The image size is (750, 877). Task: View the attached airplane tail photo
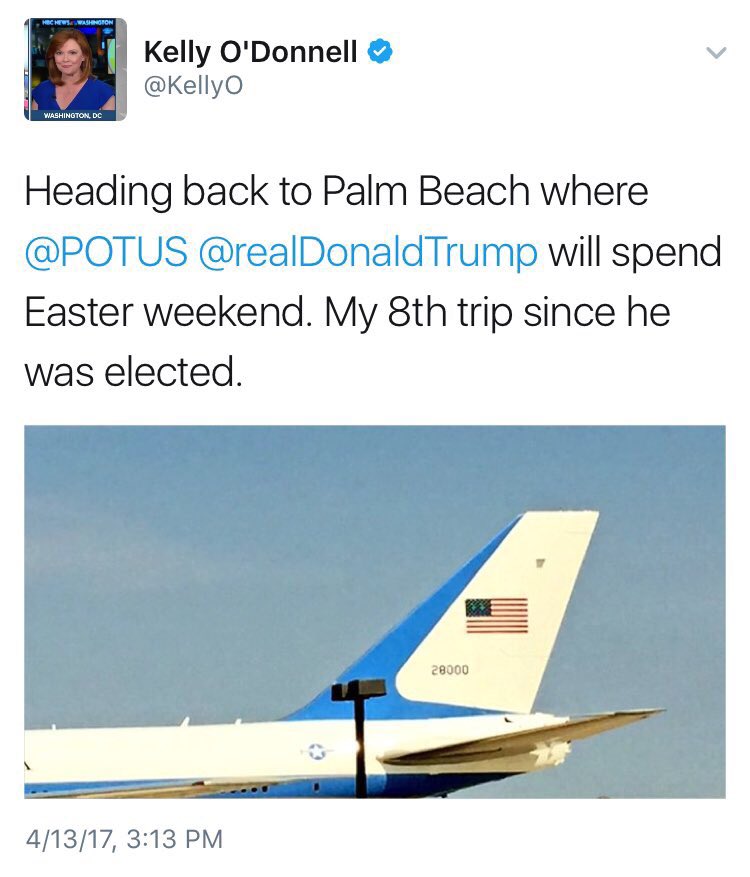pos(375,612)
